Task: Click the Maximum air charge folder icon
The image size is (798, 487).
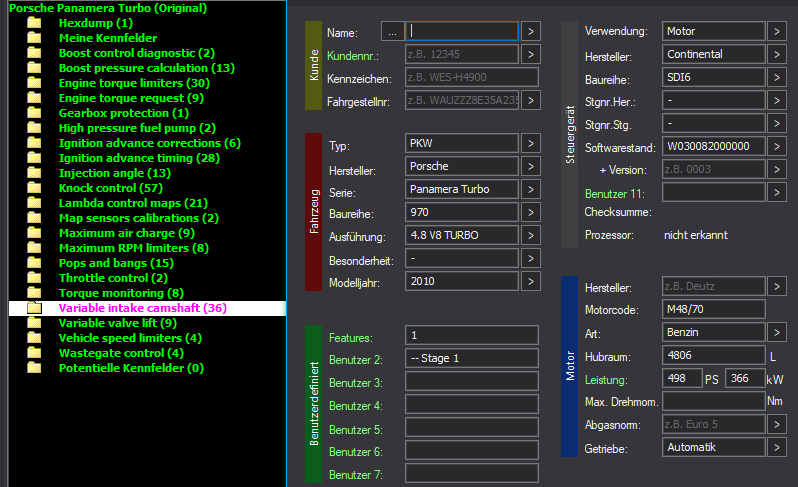Action: coord(34,233)
